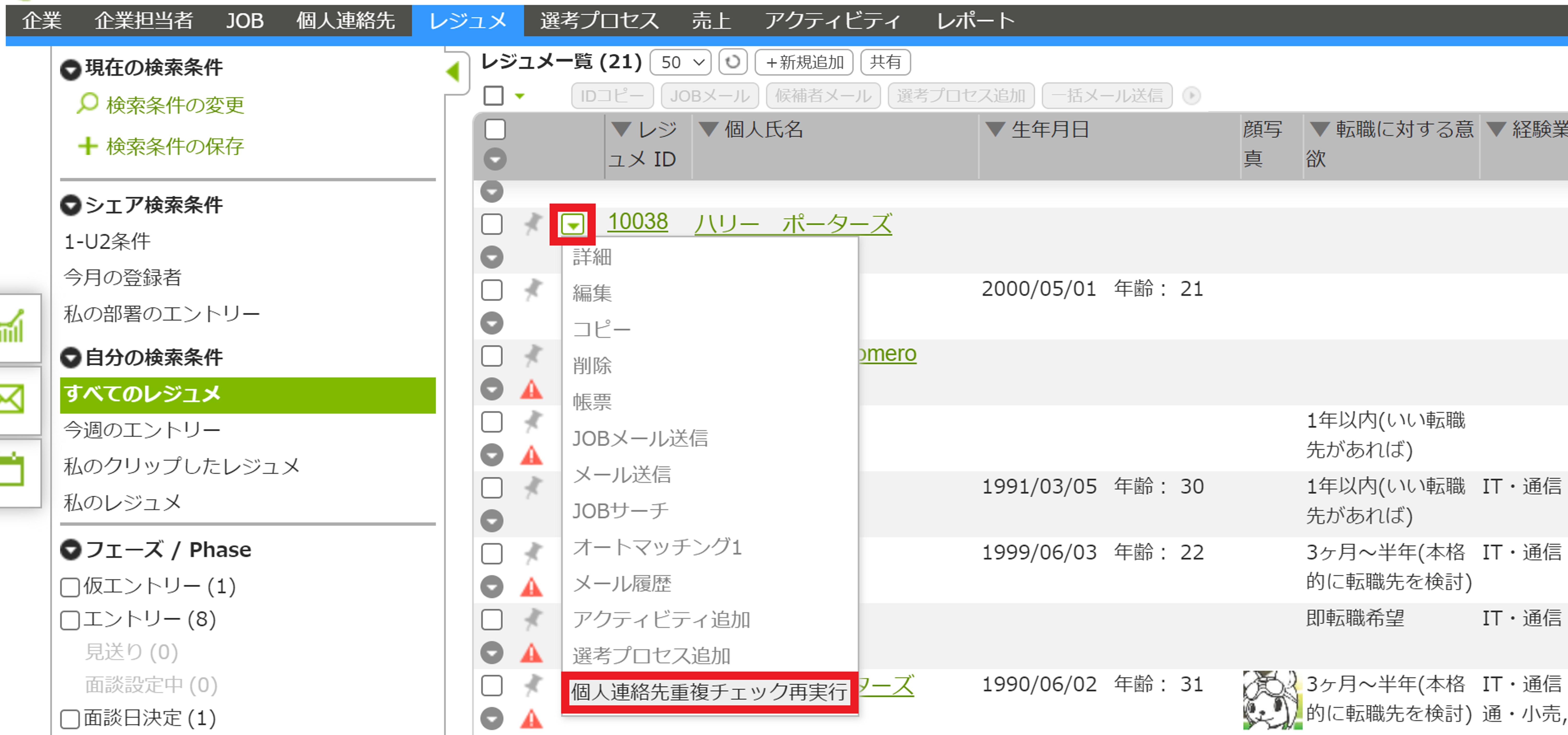
Task: Enable the 仮エントリー (1) phase filter
Action: click(x=70, y=587)
